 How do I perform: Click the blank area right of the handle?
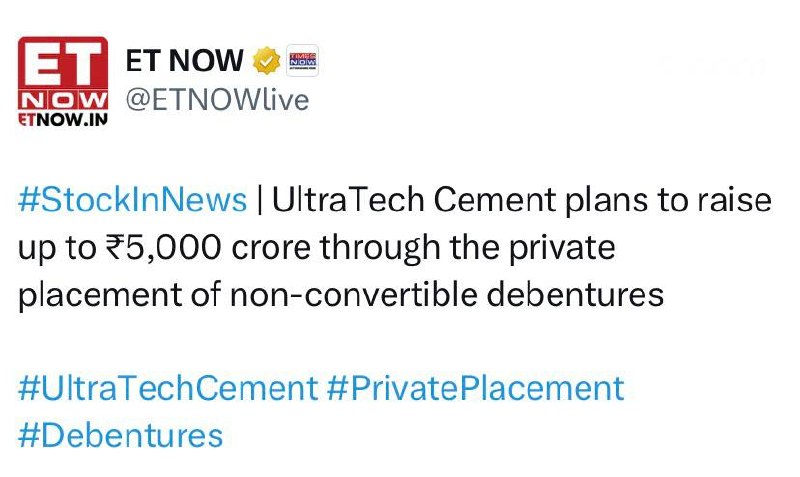(536, 99)
